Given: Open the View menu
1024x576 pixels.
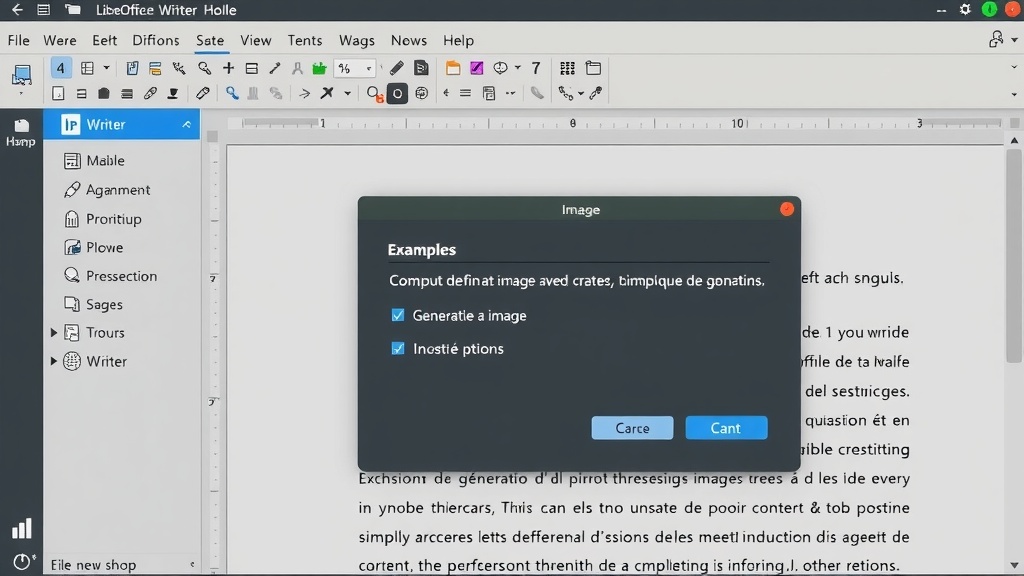Looking at the screenshot, I should [x=255, y=40].
